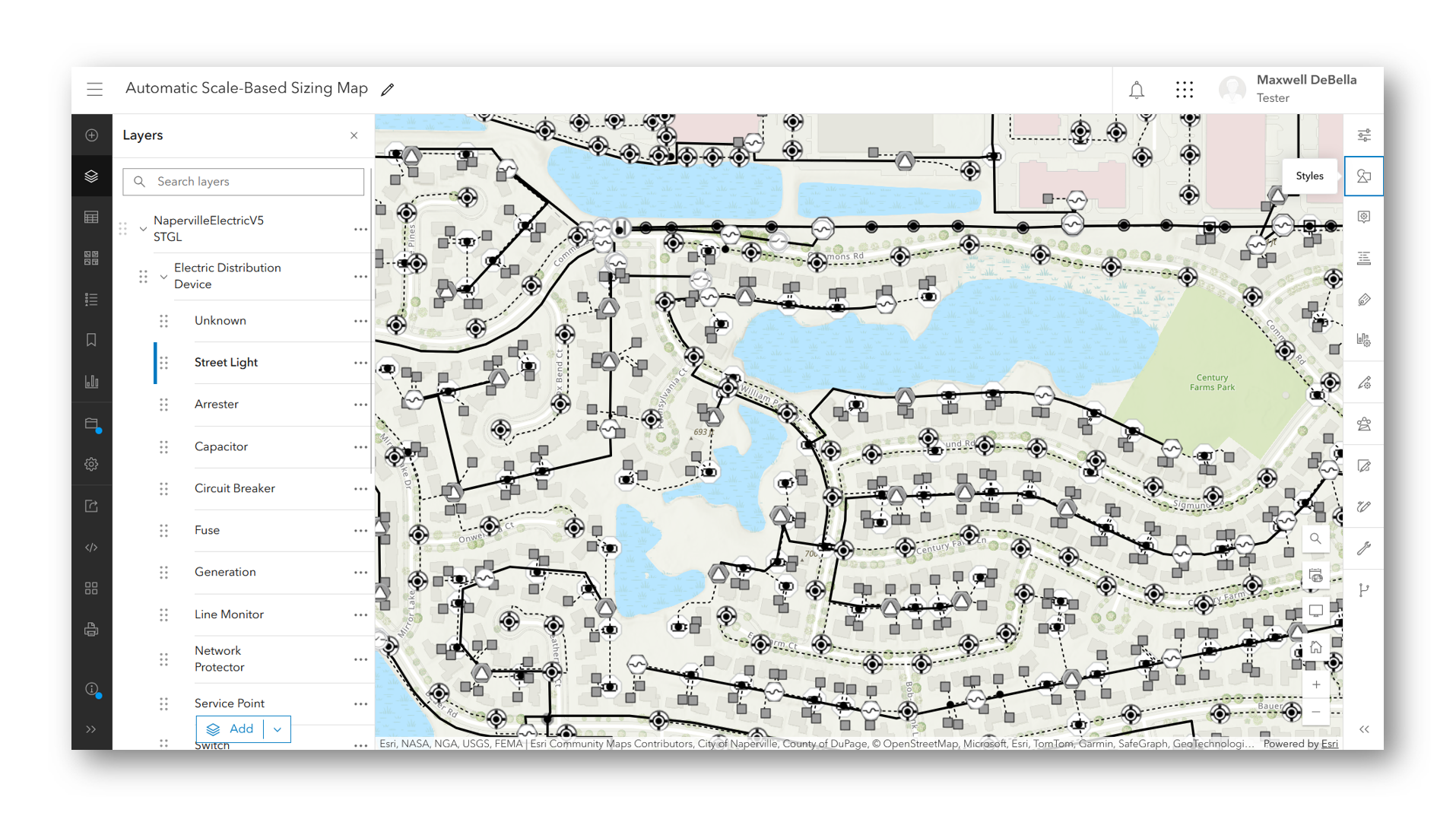Screen dimensions: 1456x816
Task: Collapse the Electric Distribution Device sublayer group
Action: (163, 276)
